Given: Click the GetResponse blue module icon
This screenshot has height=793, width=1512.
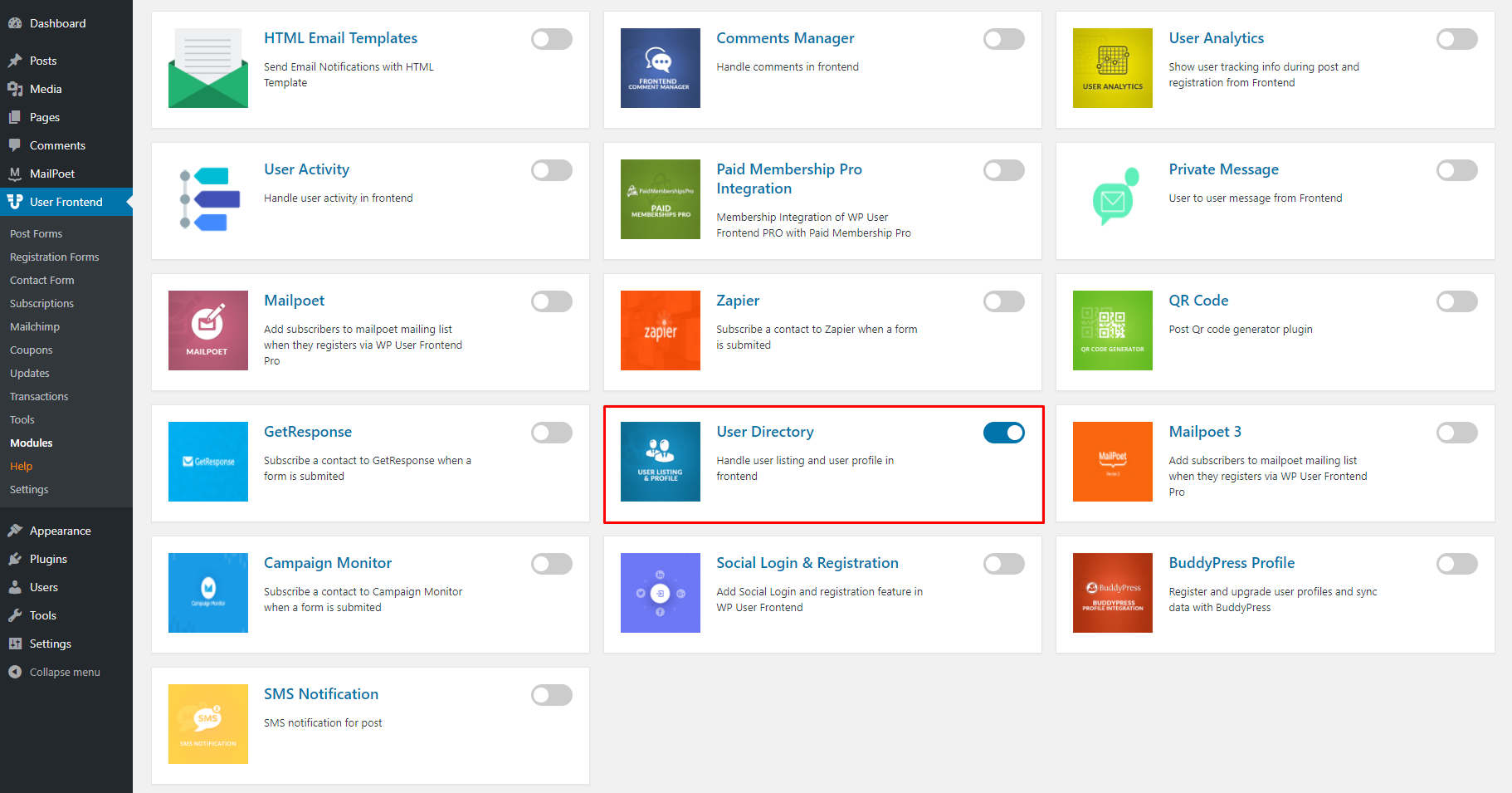Looking at the screenshot, I should tap(208, 462).
